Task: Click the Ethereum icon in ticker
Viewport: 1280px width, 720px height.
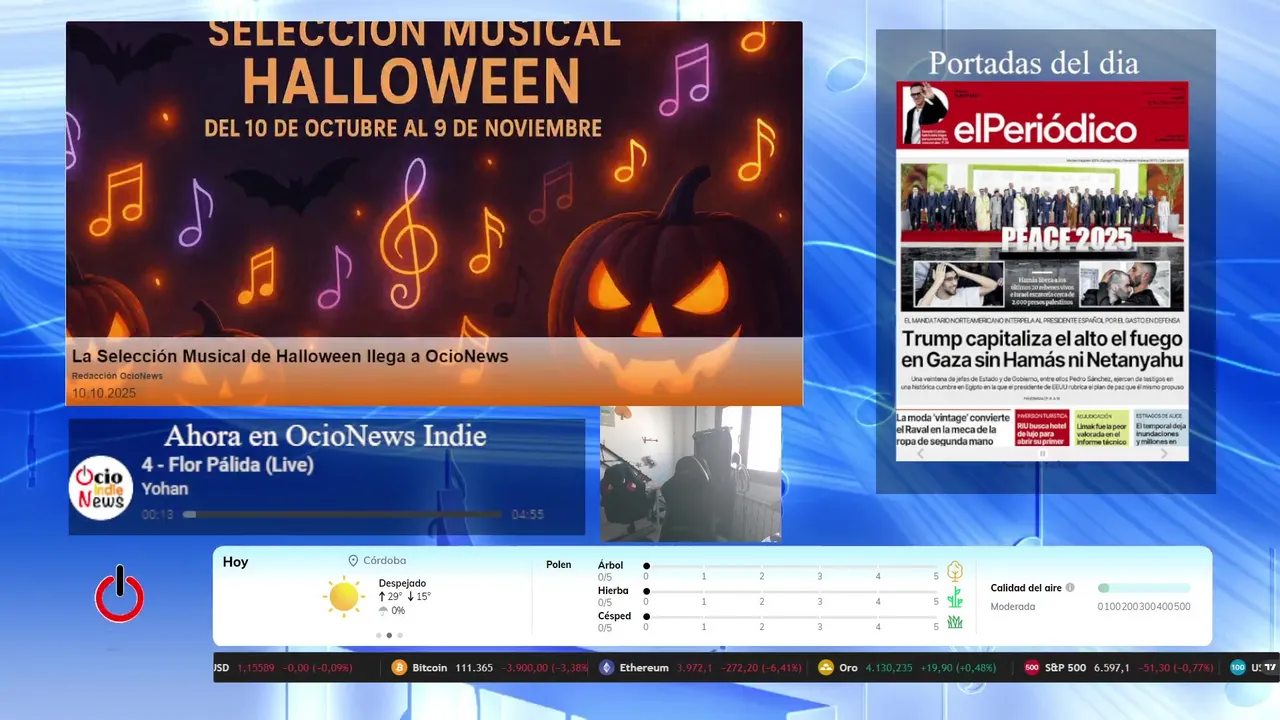Action: click(x=606, y=667)
